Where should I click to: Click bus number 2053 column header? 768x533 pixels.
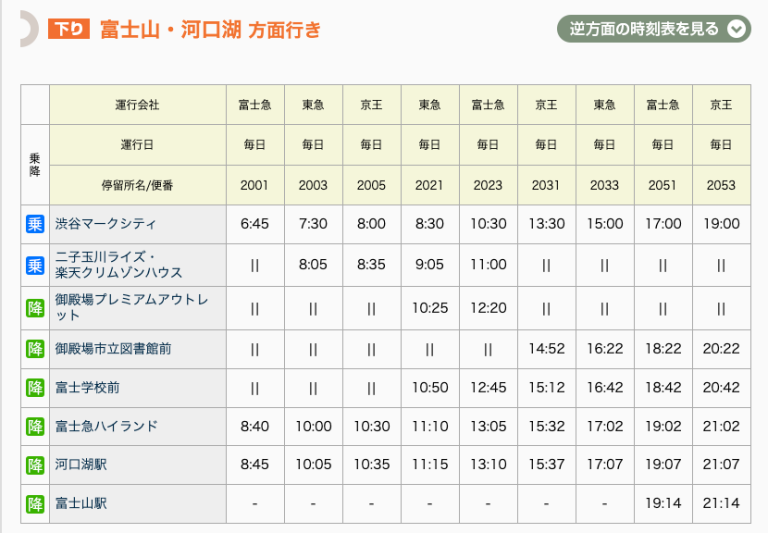[720, 185]
